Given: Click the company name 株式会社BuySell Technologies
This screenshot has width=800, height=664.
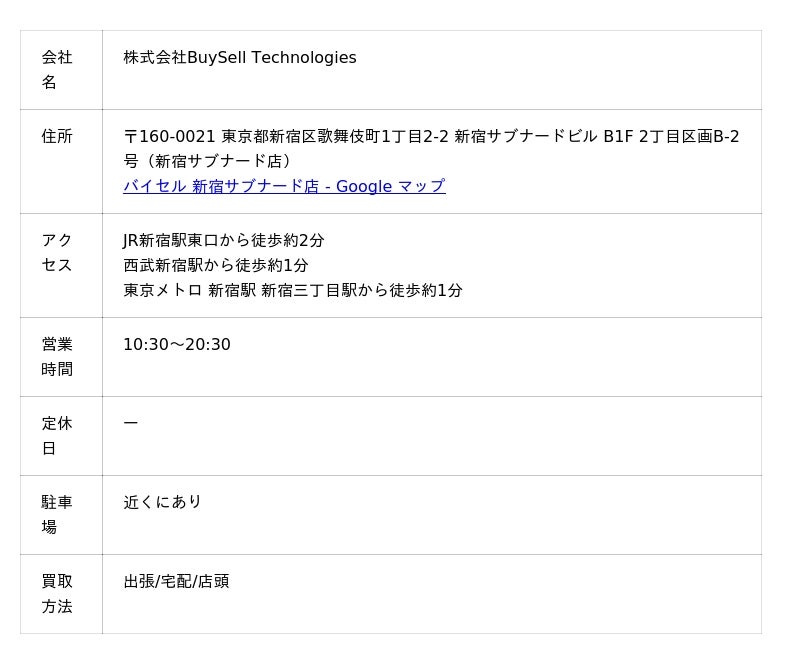Looking at the screenshot, I should click(x=240, y=57).
